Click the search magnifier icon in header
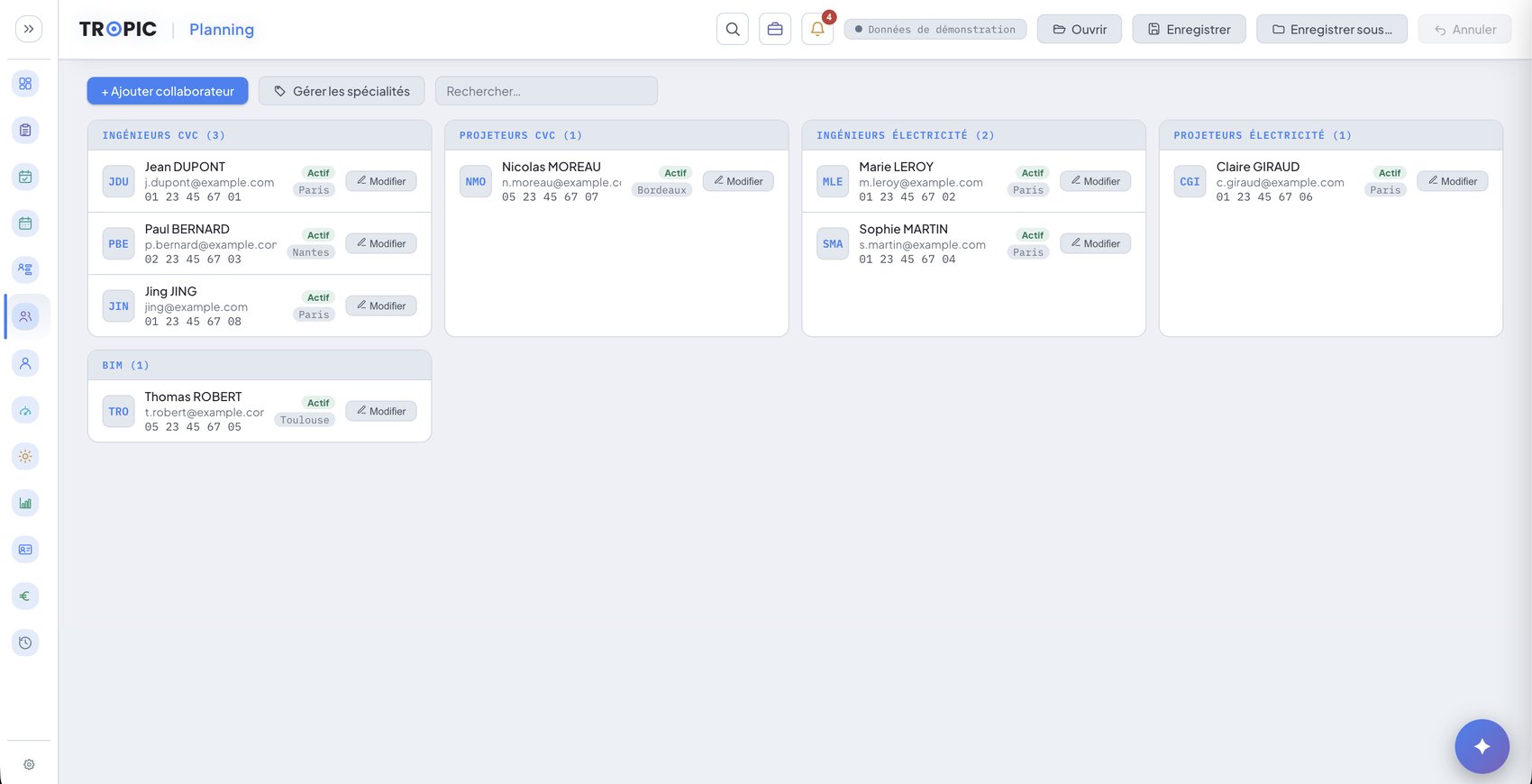Image resolution: width=1532 pixels, height=784 pixels. [x=733, y=29]
